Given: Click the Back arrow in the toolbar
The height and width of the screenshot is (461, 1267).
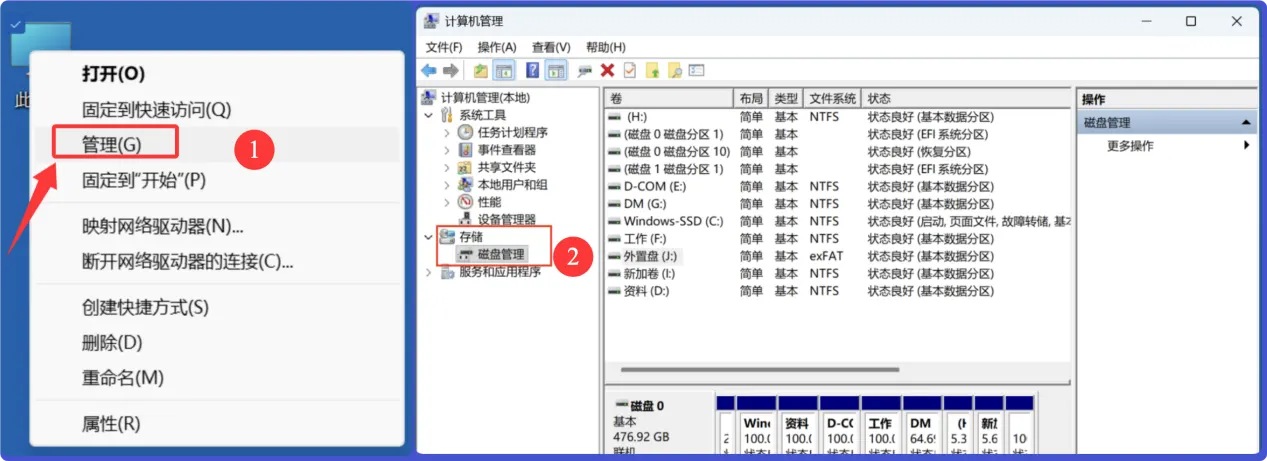Looking at the screenshot, I should [428, 70].
